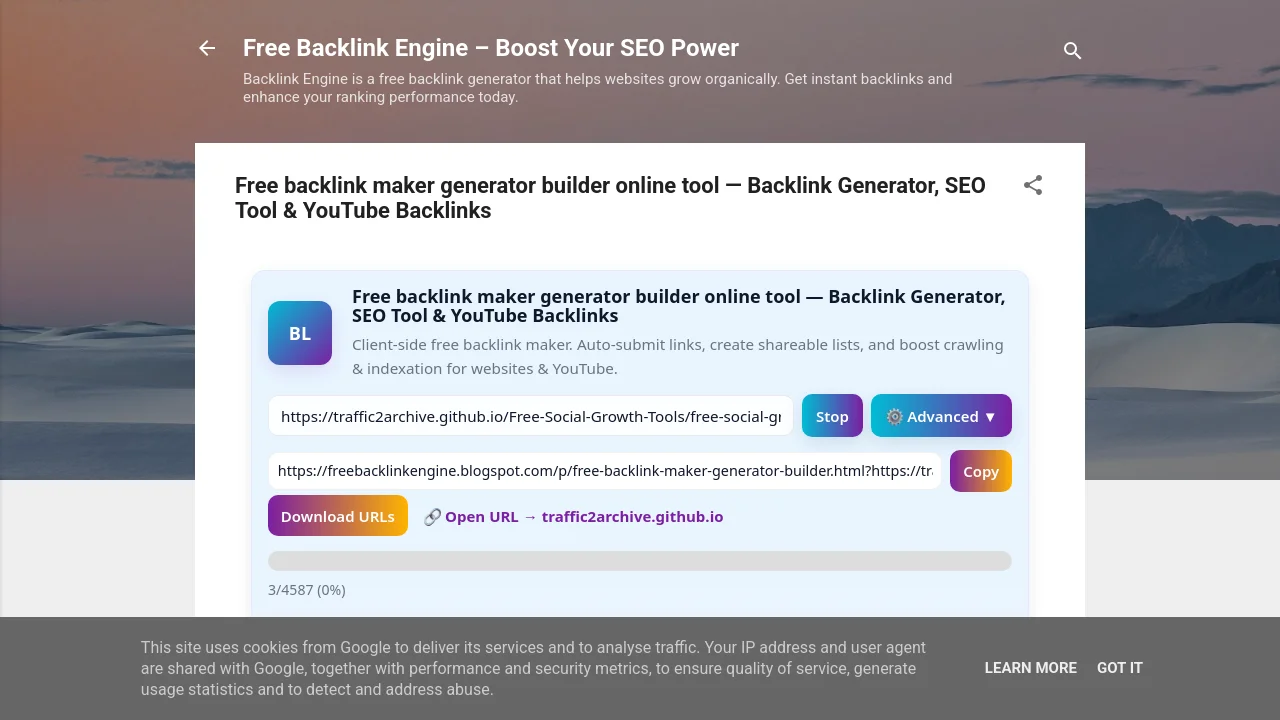Click Learn More in cookie notice
This screenshot has height=720, width=1280.
point(1030,668)
